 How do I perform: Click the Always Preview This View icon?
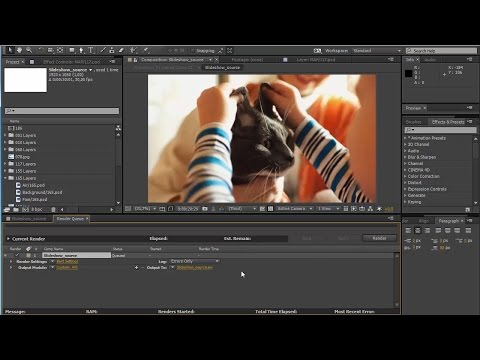[x=128, y=209]
